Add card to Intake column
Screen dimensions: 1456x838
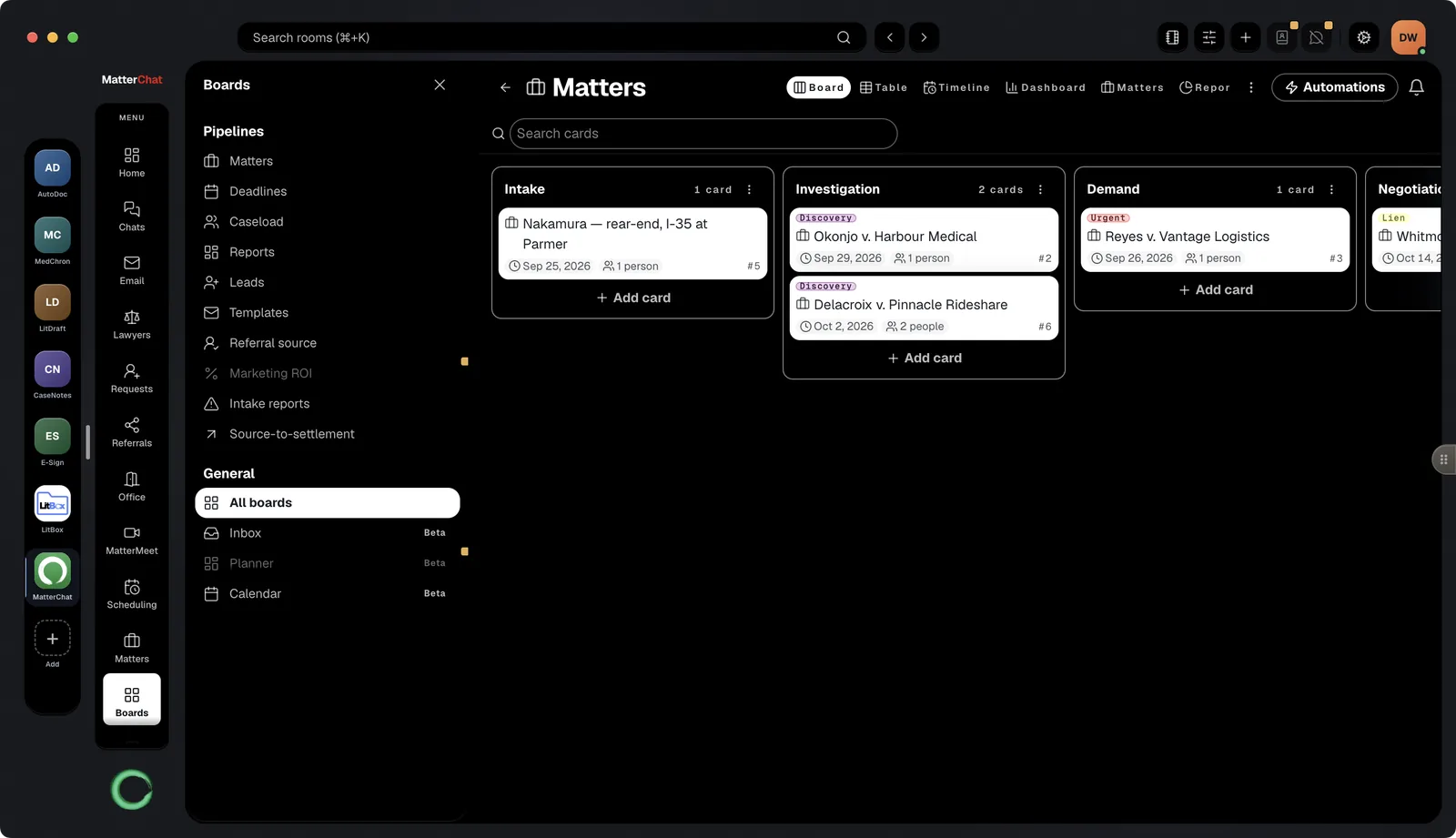(632, 298)
